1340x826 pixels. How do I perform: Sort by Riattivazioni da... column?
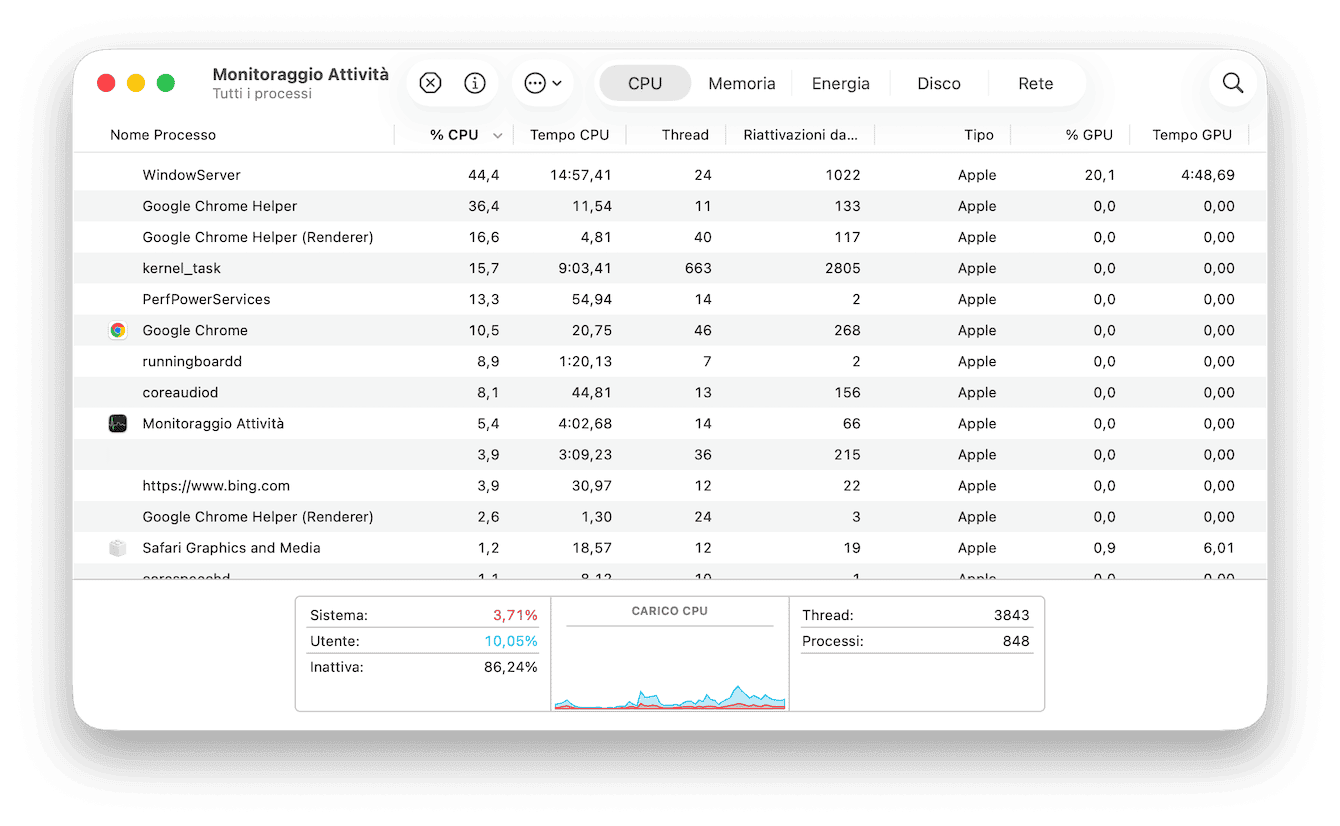tap(801, 135)
